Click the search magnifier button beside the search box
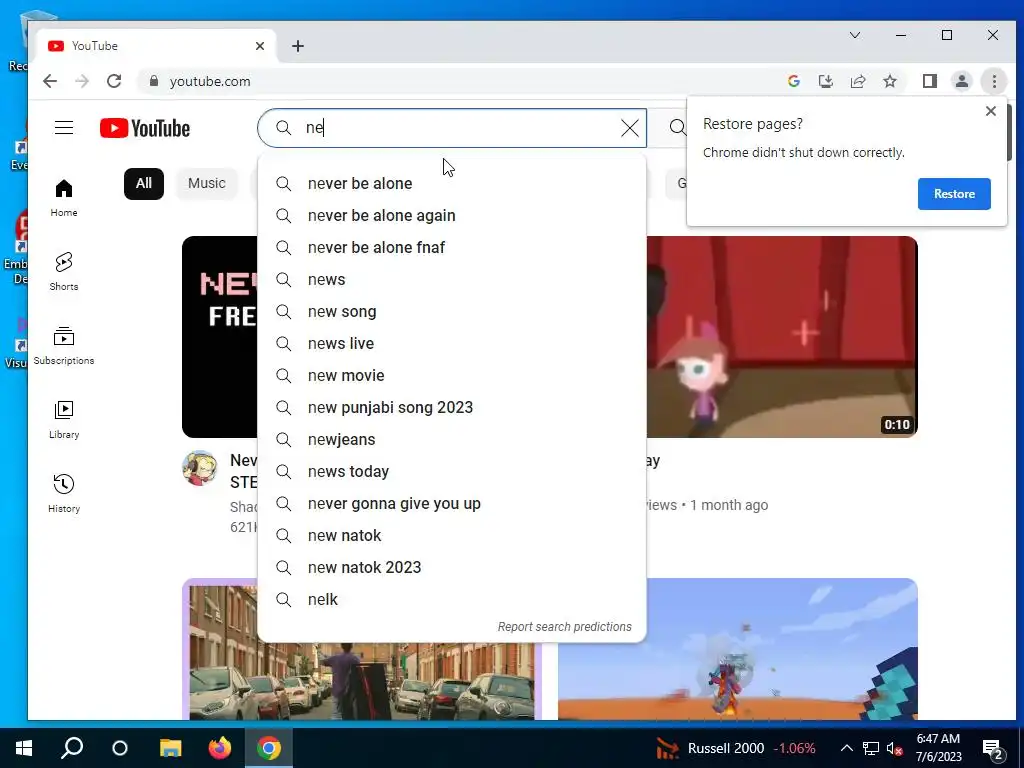1024x768 pixels. tap(678, 127)
